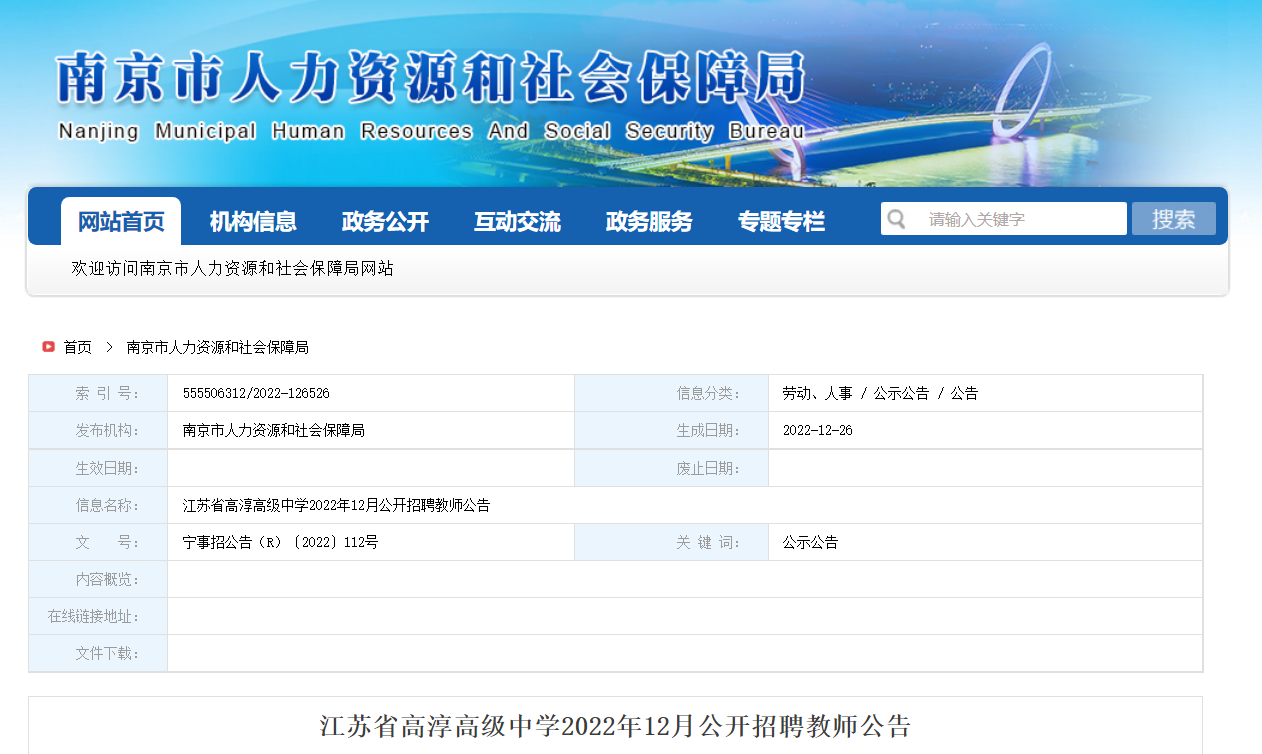Click the breadcrumb chevron arrow after 首页
This screenshot has height=754, width=1262.
[x=109, y=347]
